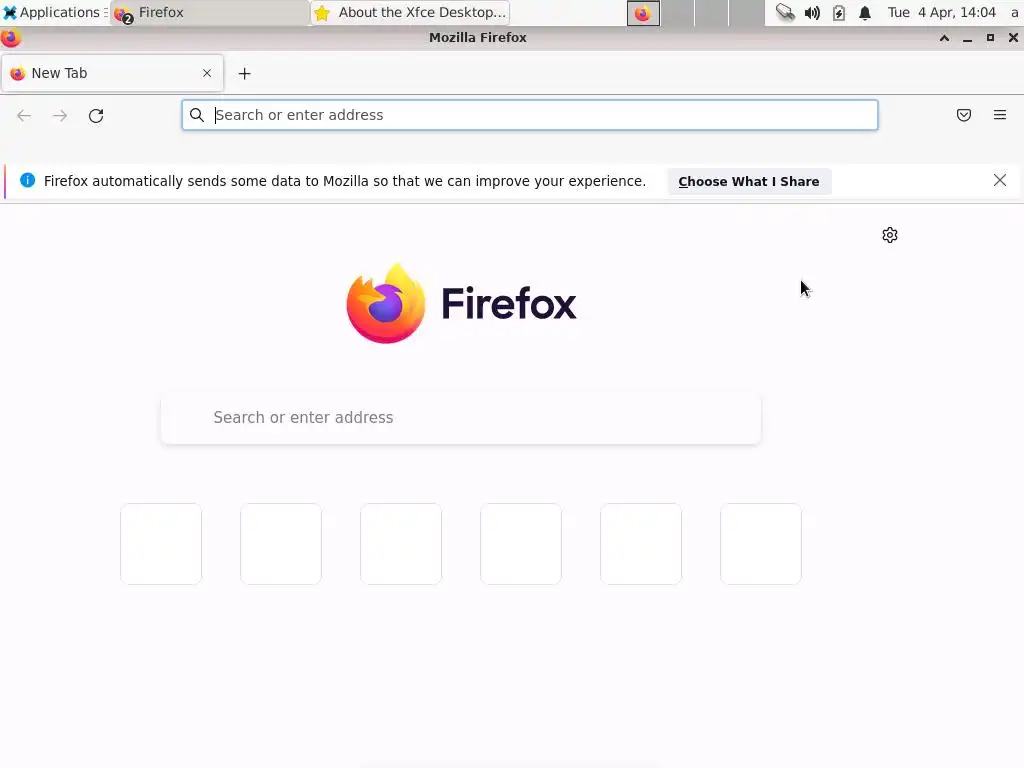The image size is (1024, 768).
Task: Click the back navigation arrow
Action: 24,116
